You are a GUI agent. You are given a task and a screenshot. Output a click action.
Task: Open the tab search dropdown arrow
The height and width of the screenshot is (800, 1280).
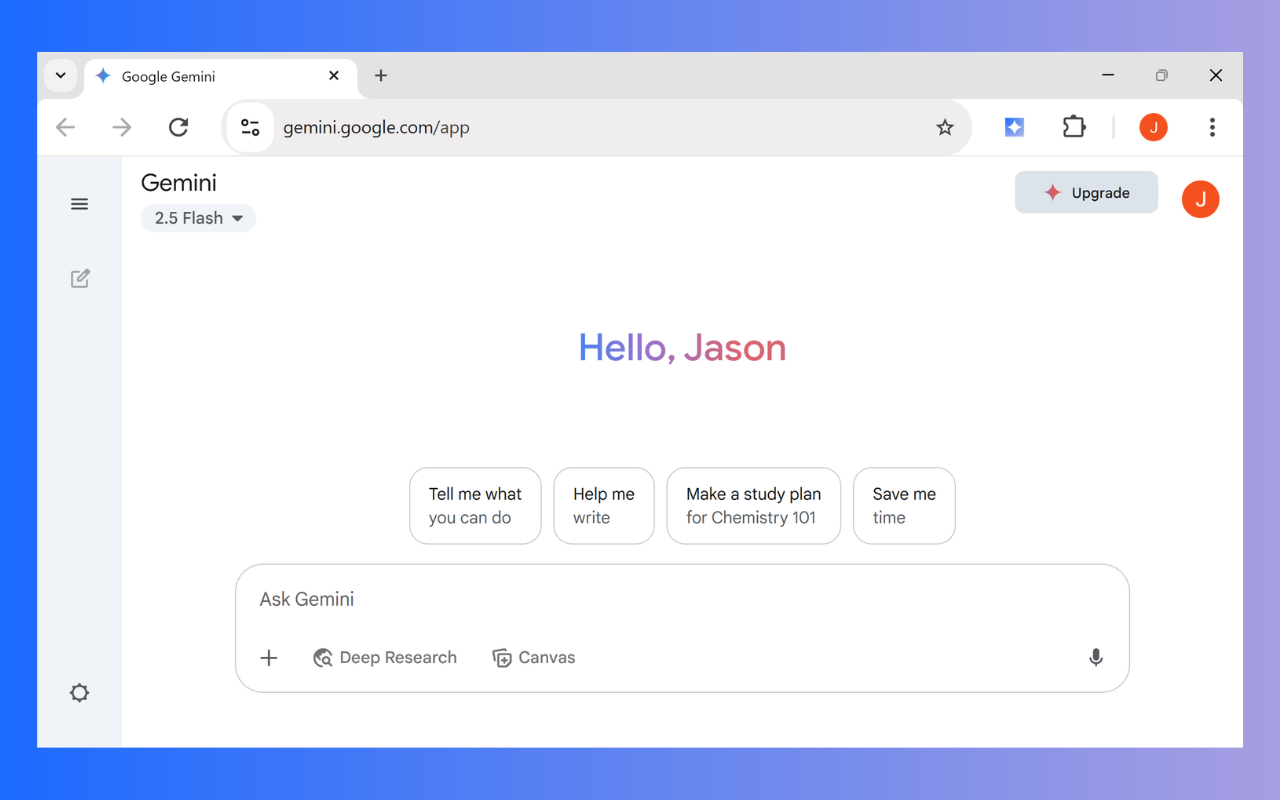60,75
